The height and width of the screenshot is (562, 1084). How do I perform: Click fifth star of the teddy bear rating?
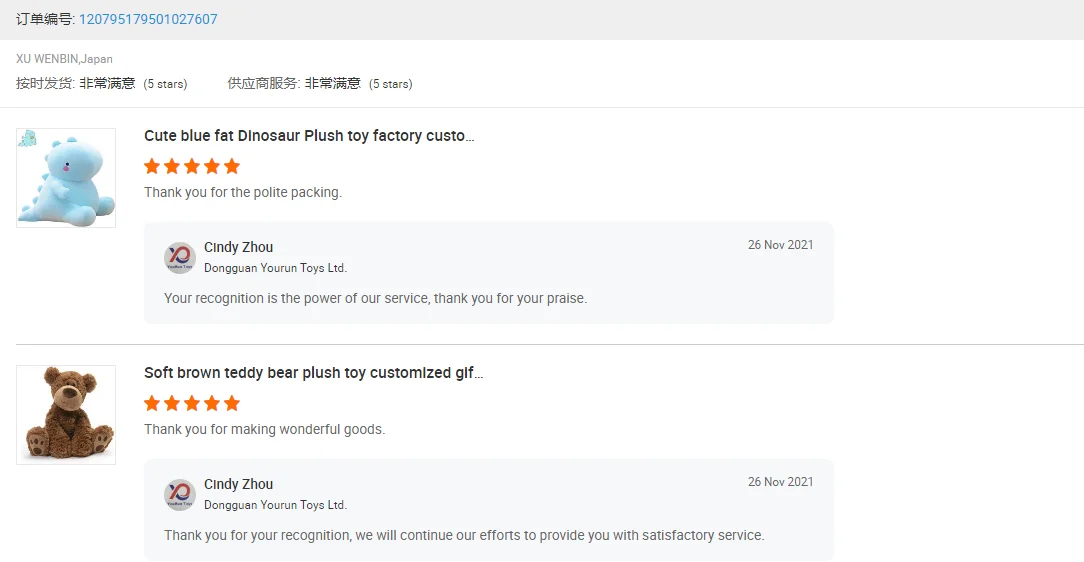click(232, 403)
